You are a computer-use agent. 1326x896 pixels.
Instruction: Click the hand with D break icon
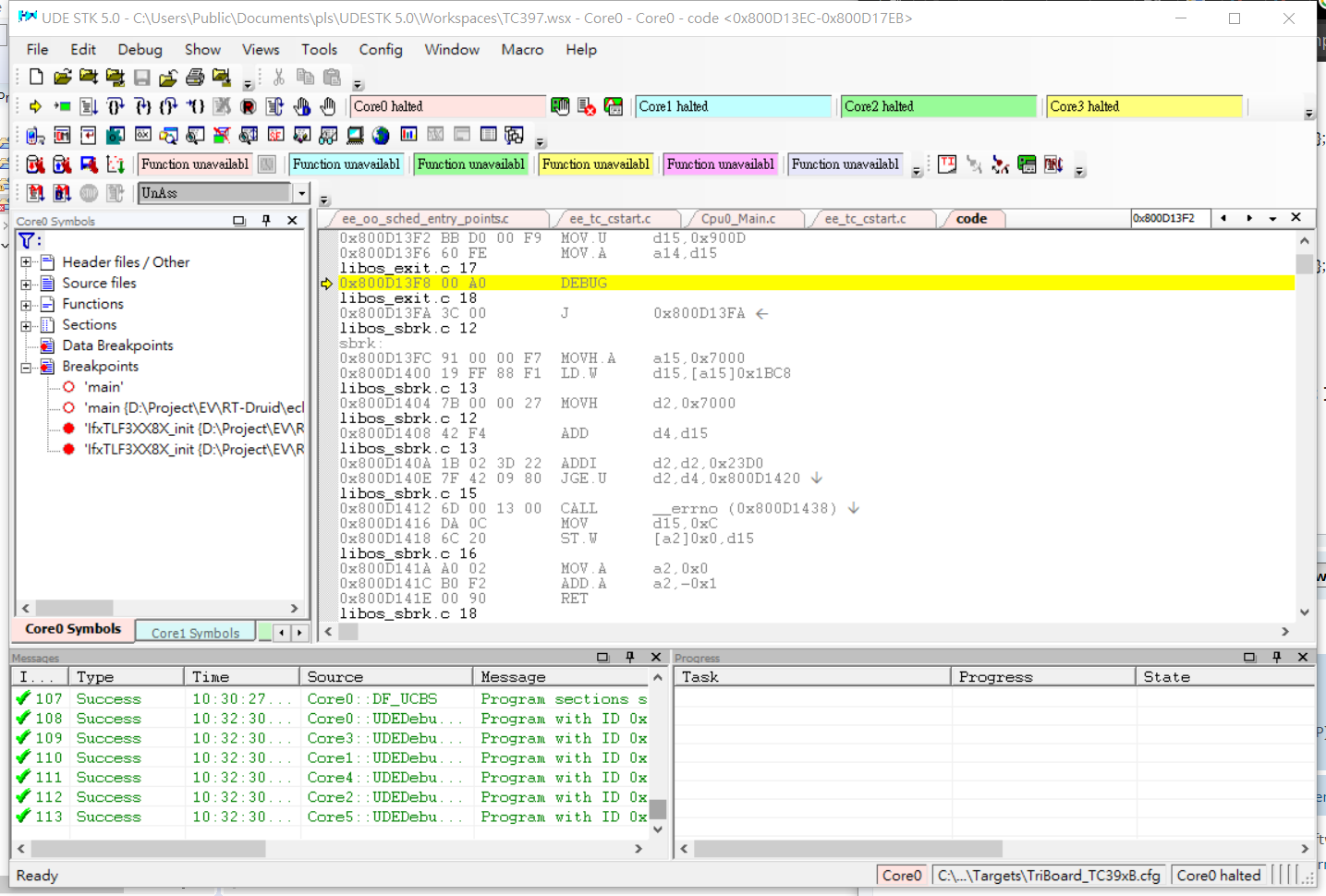tap(302, 107)
